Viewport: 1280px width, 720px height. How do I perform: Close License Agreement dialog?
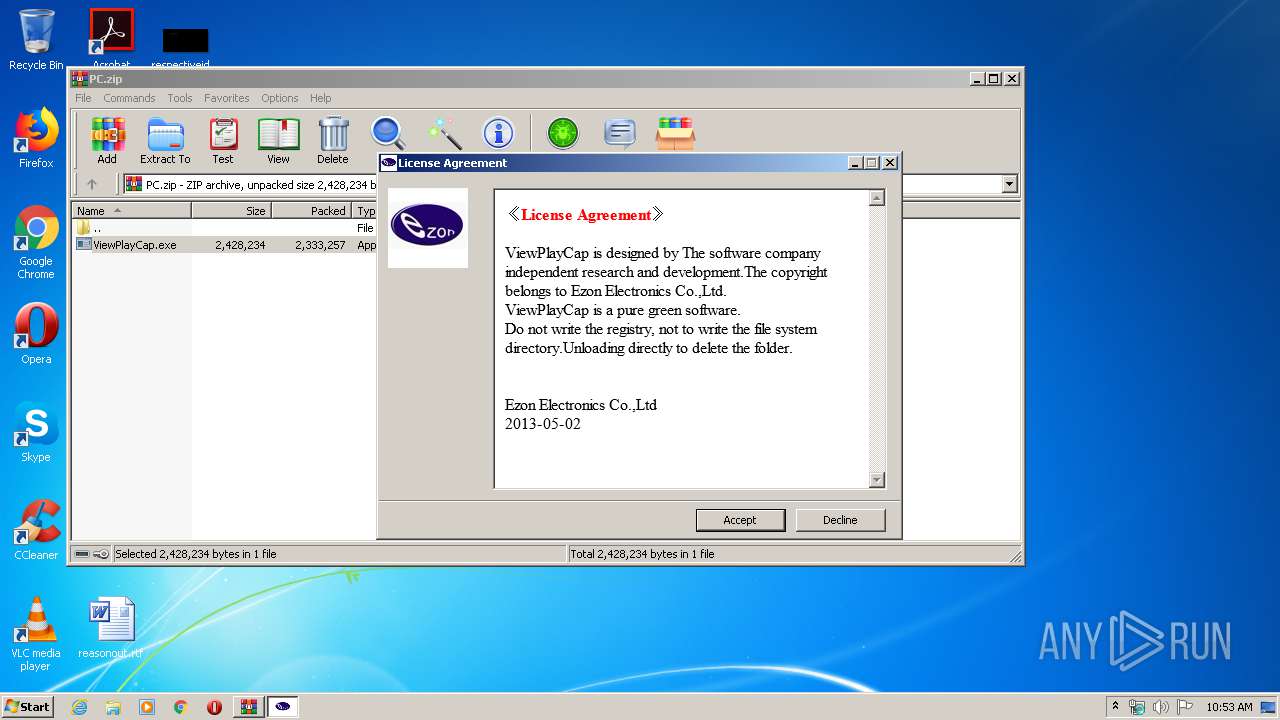click(x=890, y=163)
